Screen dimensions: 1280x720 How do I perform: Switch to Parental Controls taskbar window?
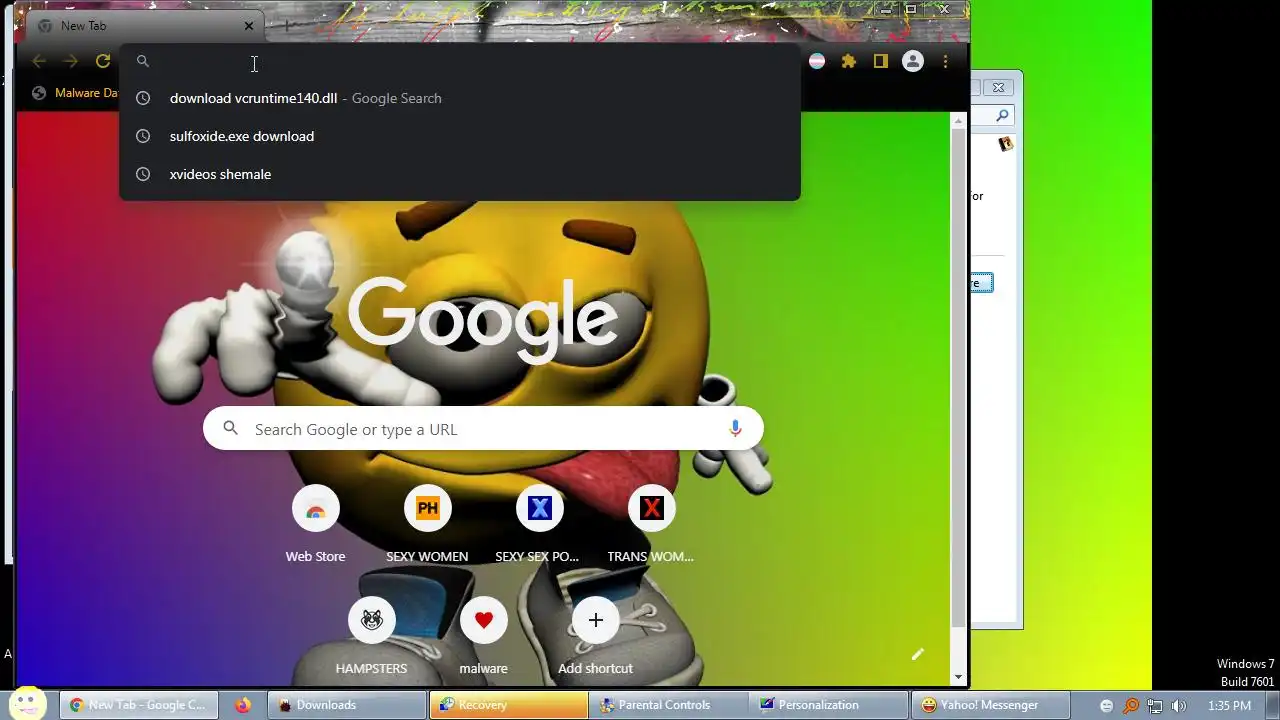(668, 705)
